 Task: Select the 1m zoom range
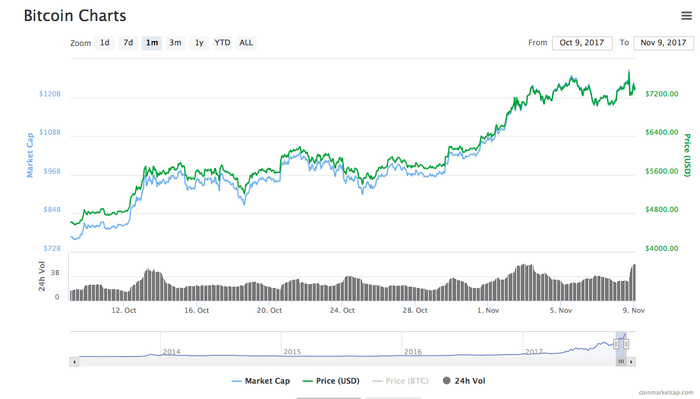coord(152,43)
